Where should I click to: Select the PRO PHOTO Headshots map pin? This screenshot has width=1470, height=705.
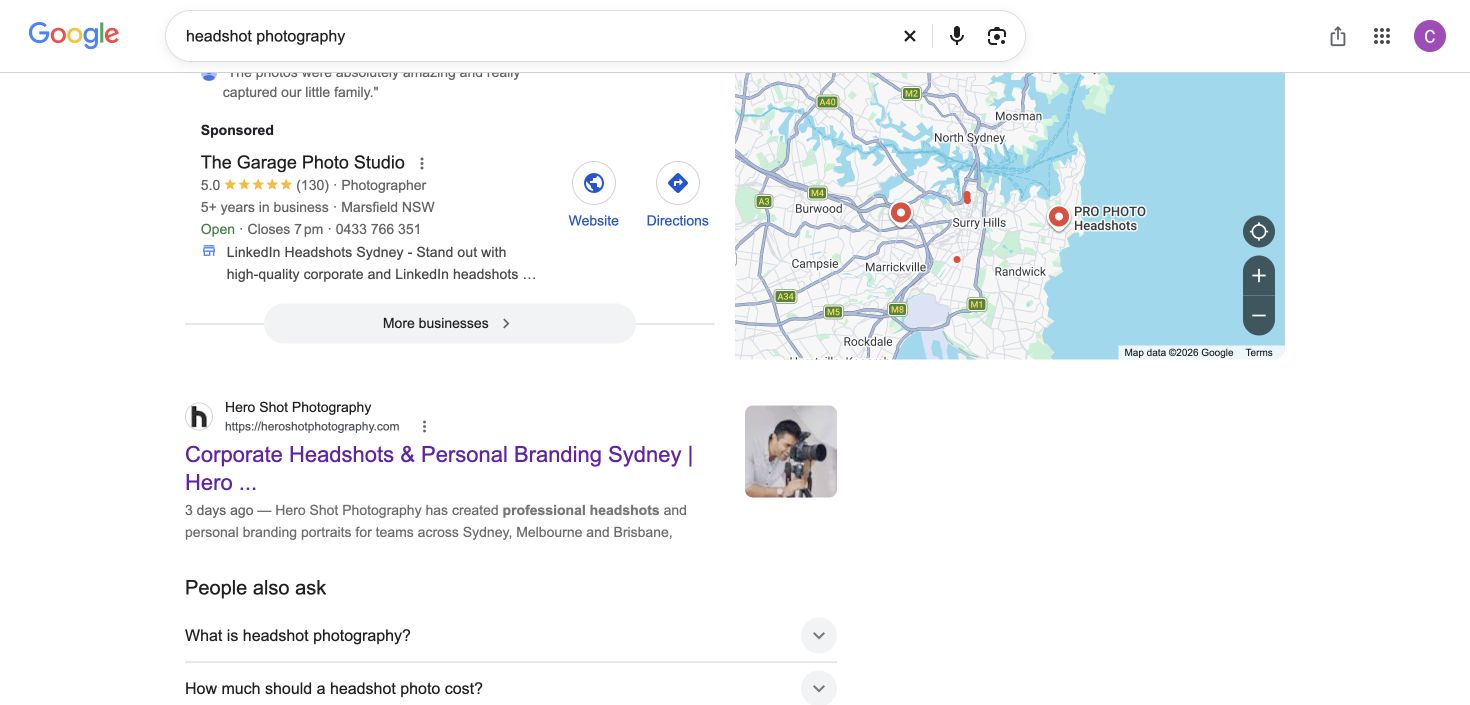1059,216
